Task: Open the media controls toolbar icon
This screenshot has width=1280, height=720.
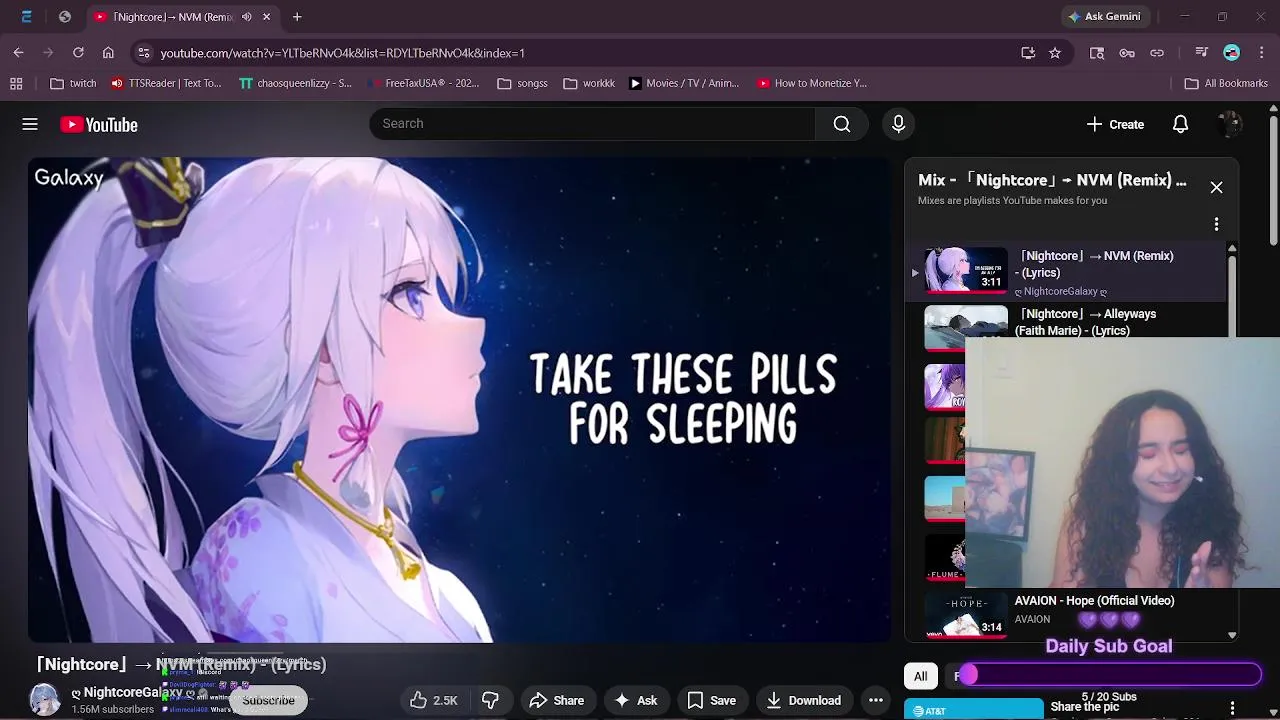Action: click(x=1202, y=53)
